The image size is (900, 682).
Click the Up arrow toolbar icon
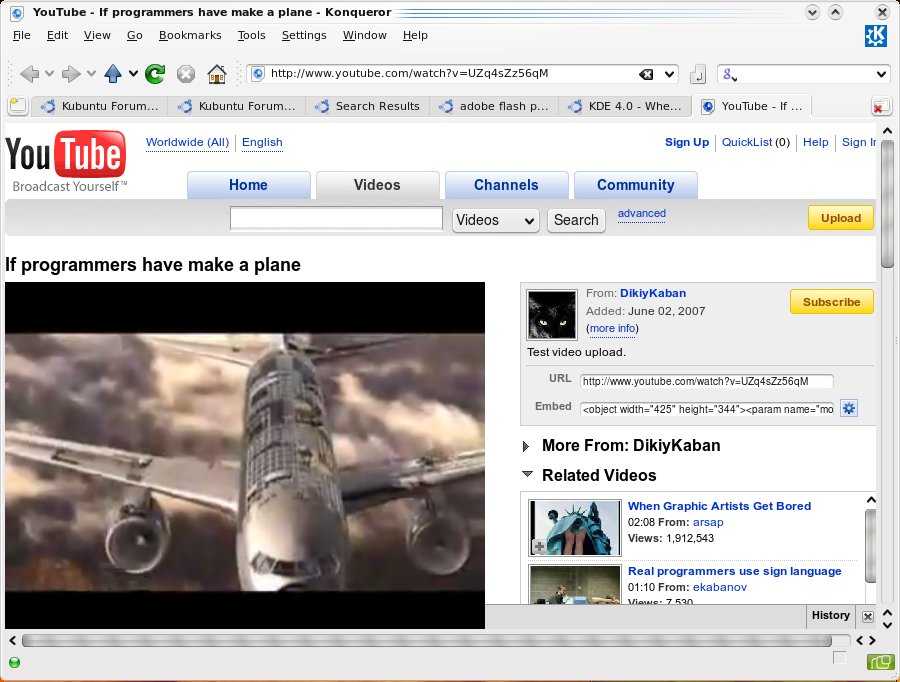113,74
